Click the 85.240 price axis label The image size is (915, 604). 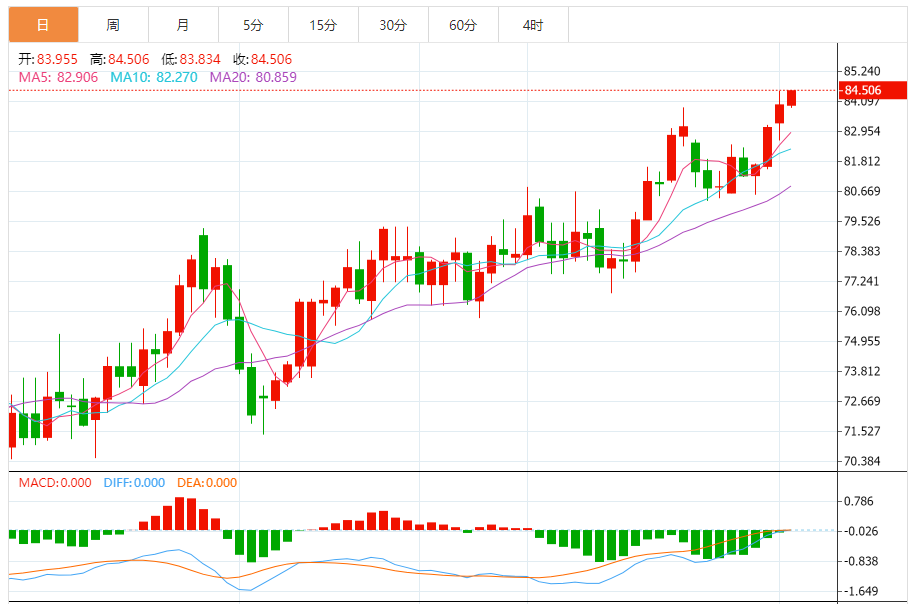(862, 71)
